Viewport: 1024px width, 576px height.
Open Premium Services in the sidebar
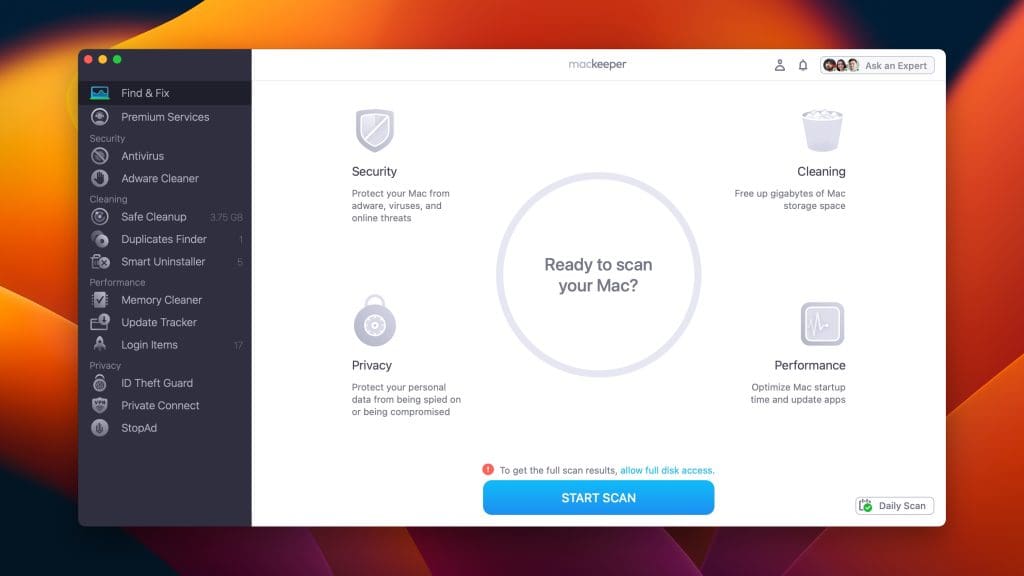coord(165,117)
